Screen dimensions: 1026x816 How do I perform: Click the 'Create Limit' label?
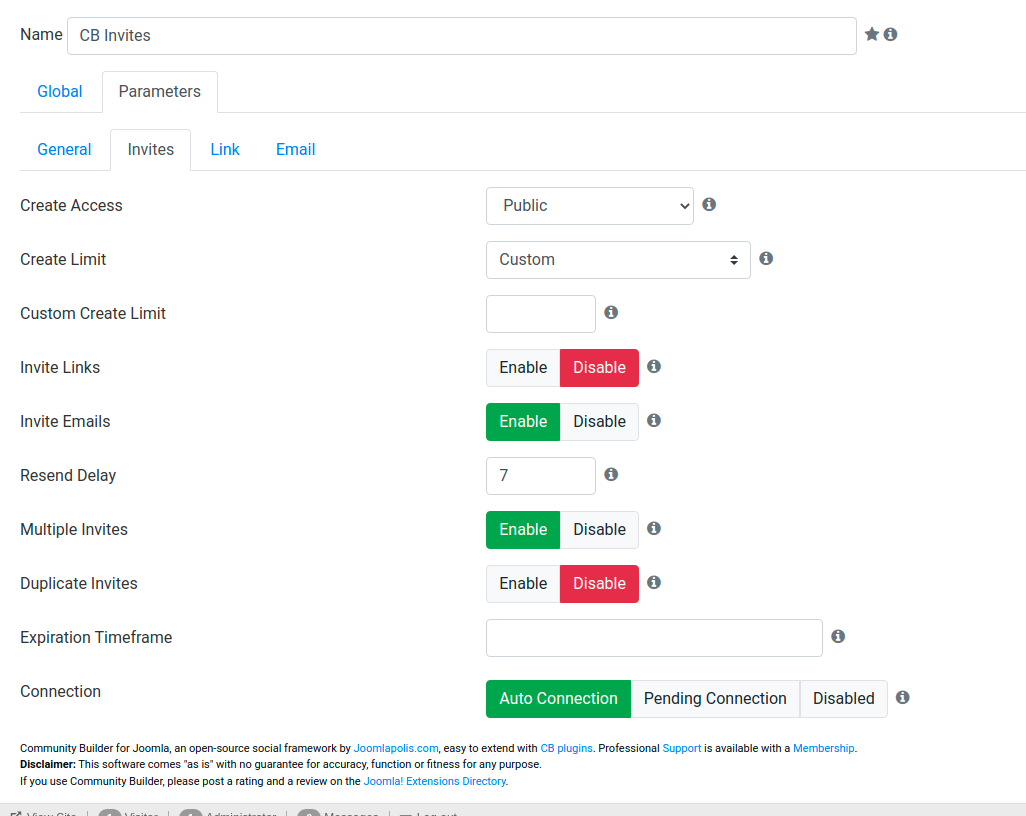tap(63, 260)
